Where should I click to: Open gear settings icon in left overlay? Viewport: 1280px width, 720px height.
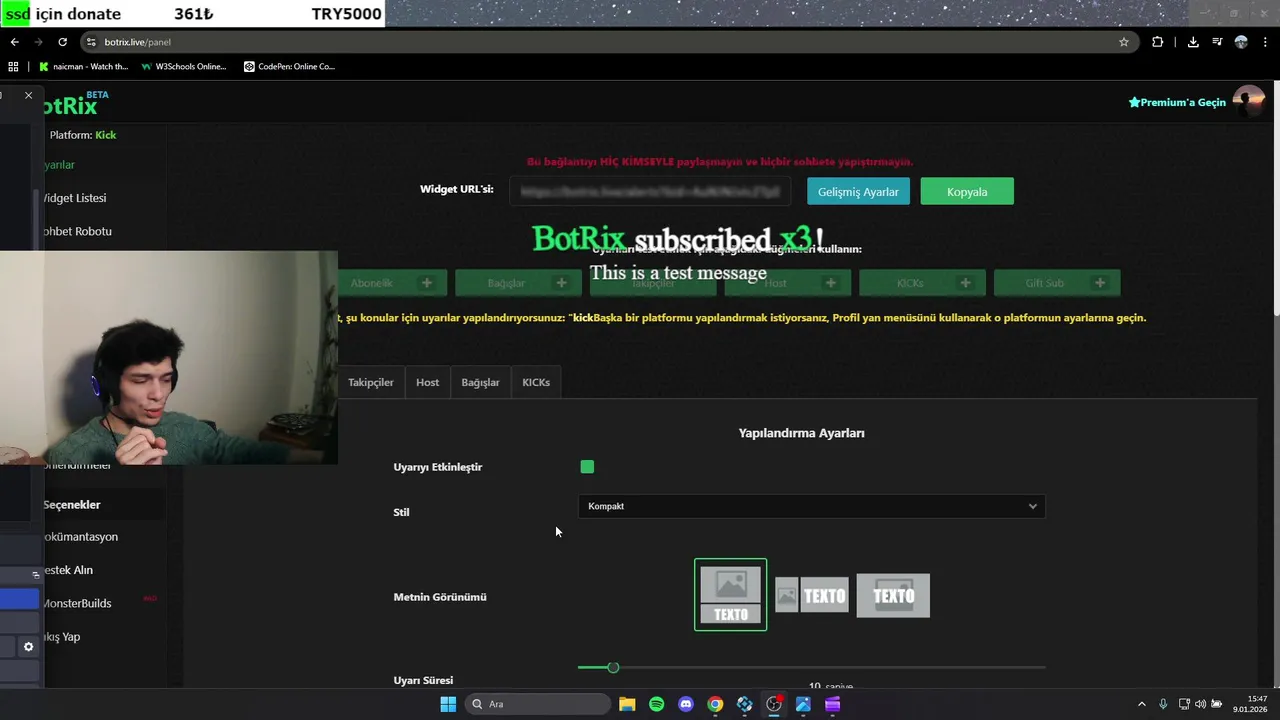28,647
